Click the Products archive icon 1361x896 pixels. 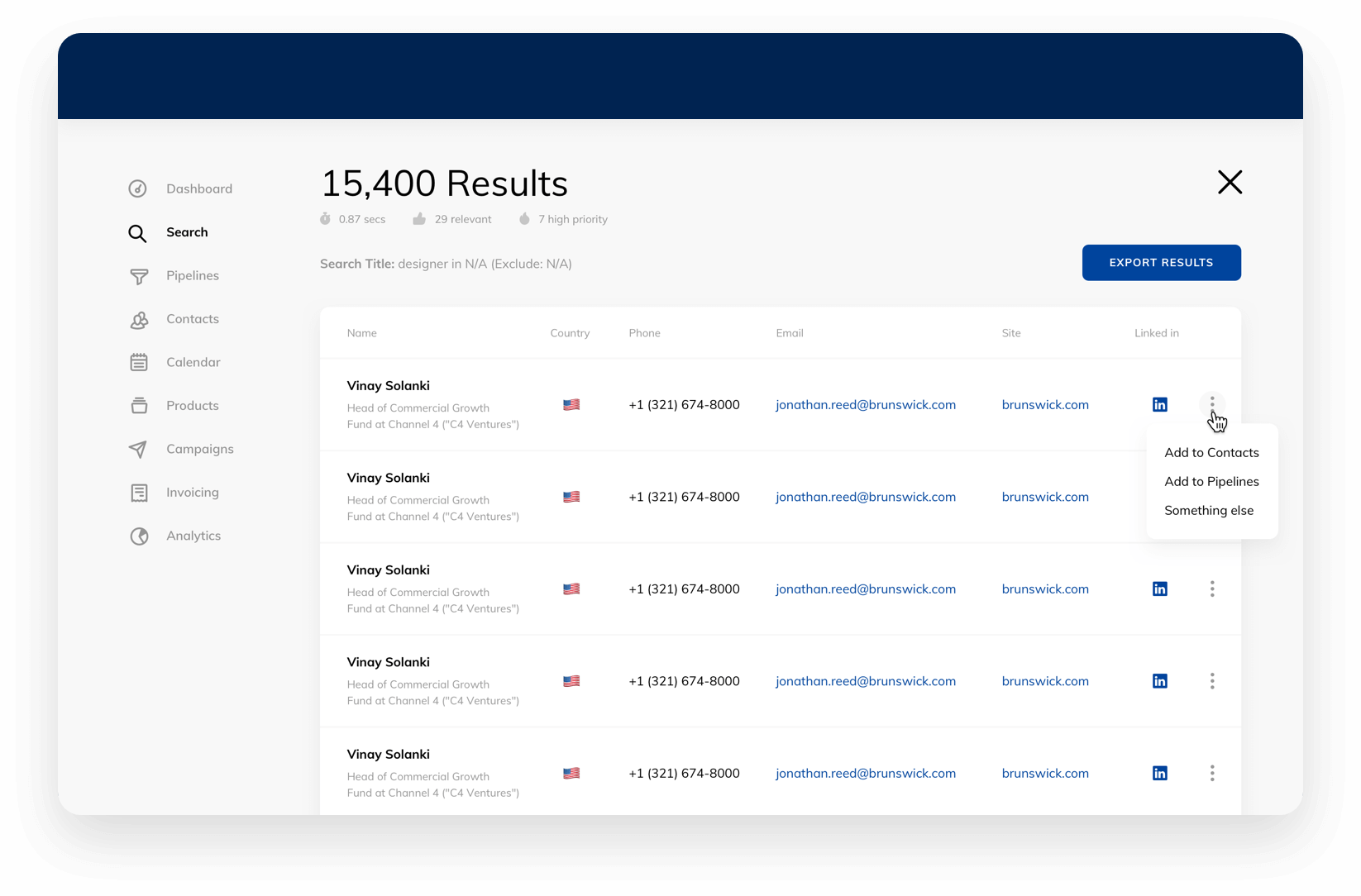tap(138, 405)
